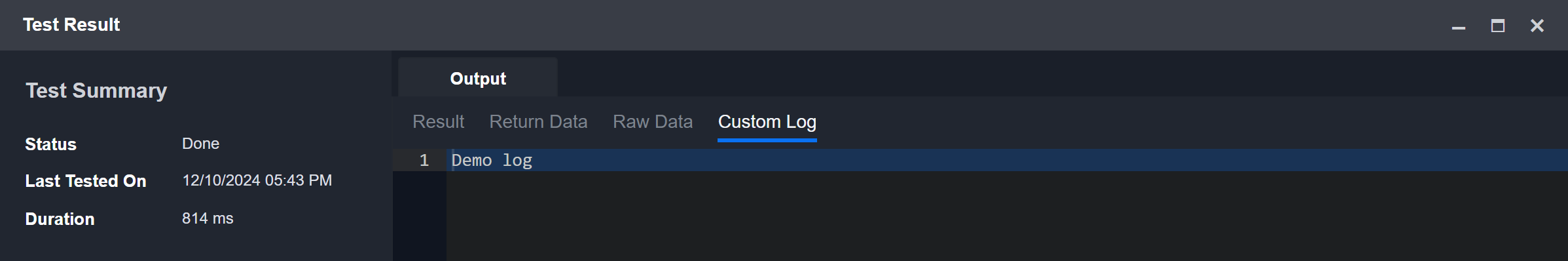Switch to the Result sub-tab
The image size is (1568, 261).
438,122
